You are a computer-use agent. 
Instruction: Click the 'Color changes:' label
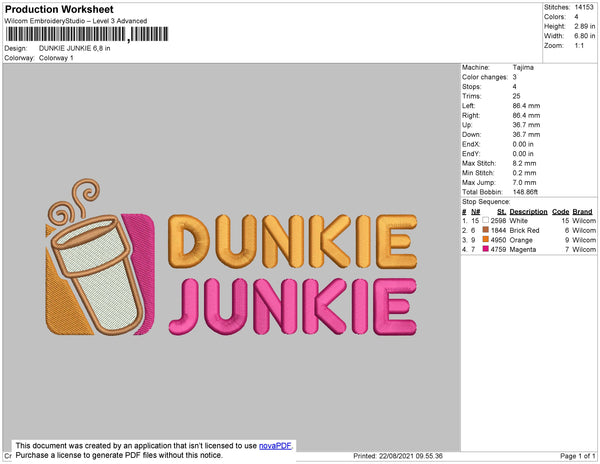click(x=485, y=77)
